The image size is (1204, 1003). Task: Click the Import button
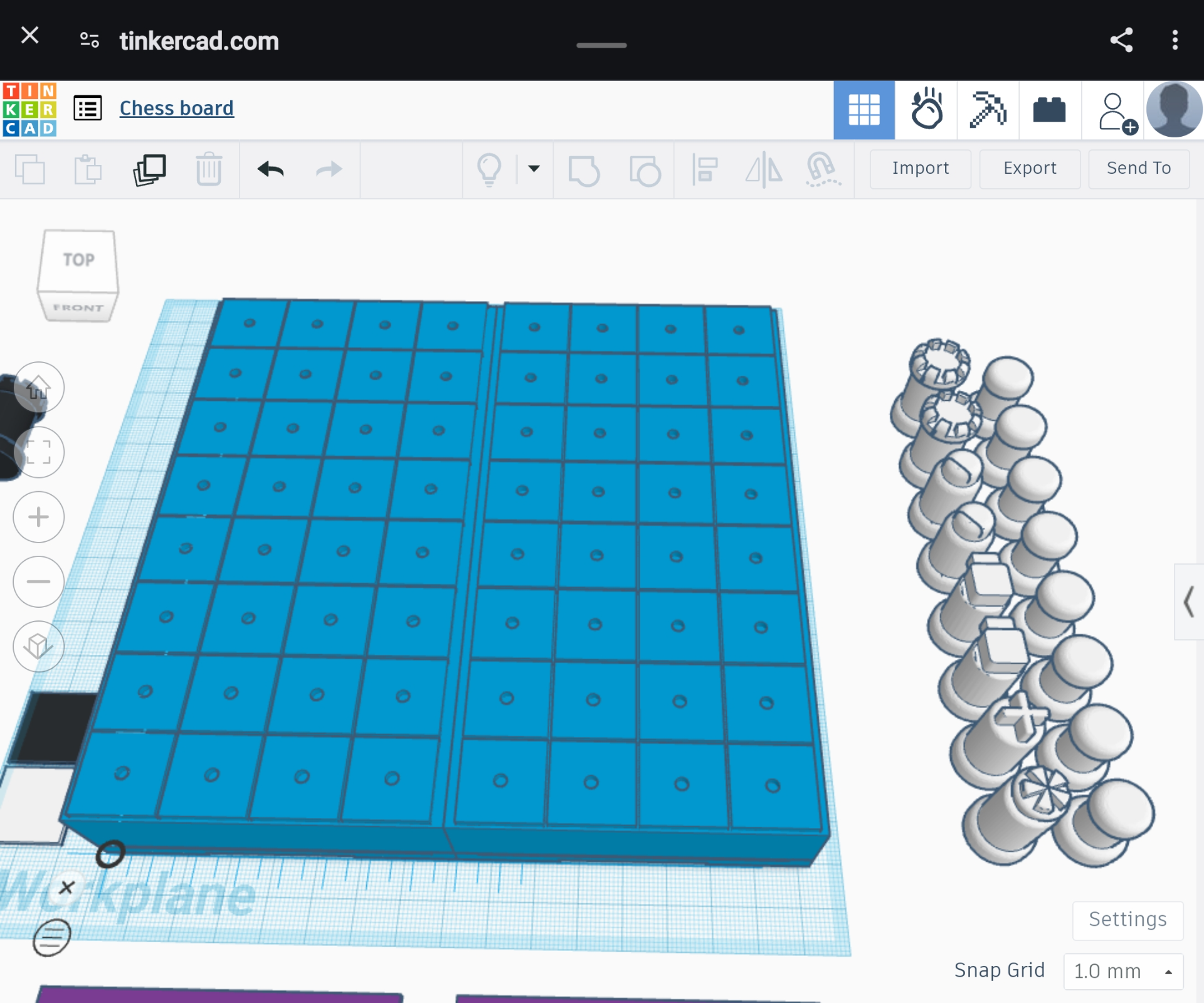pyautogui.click(x=920, y=168)
